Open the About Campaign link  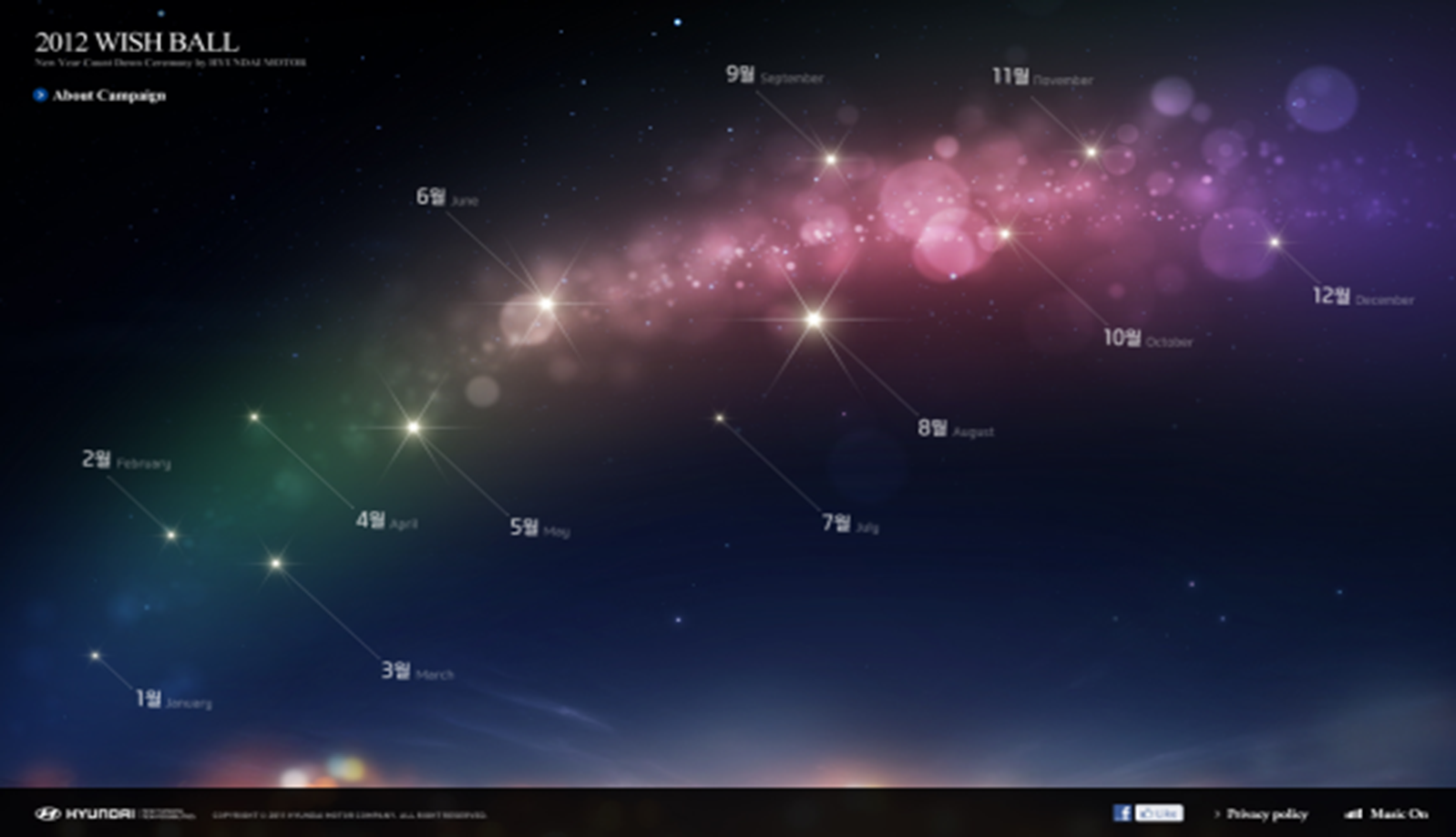click(x=108, y=95)
